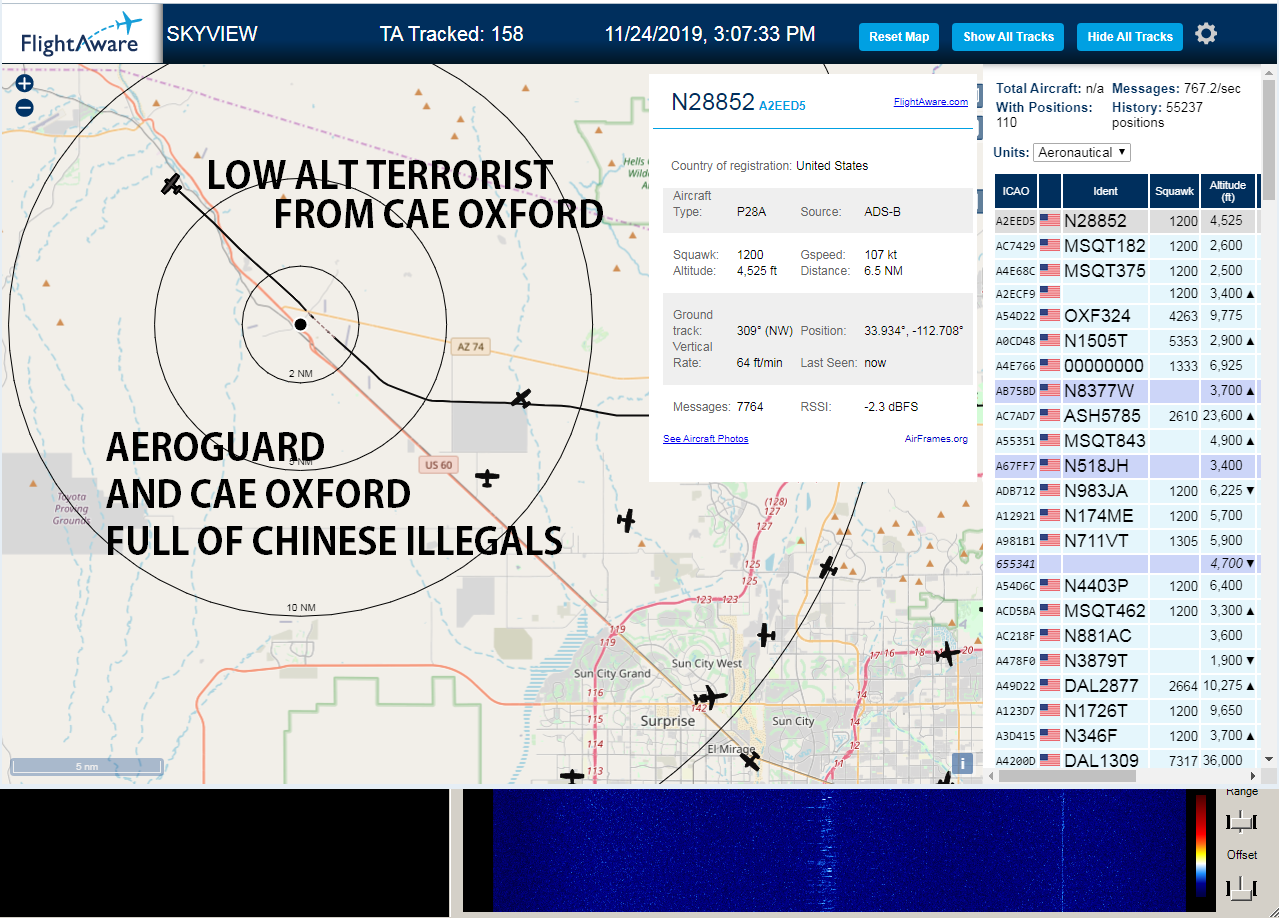Image resolution: width=1279 pixels, height=919 pixels.
Task: Select the MSQT375 aircraft row
Action: [1127, 271]
